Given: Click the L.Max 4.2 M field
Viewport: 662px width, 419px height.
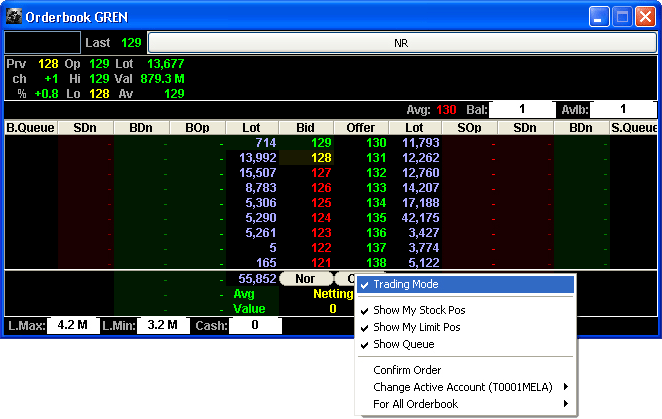Looking at the screenshot, I should click(x=73, y=325).
